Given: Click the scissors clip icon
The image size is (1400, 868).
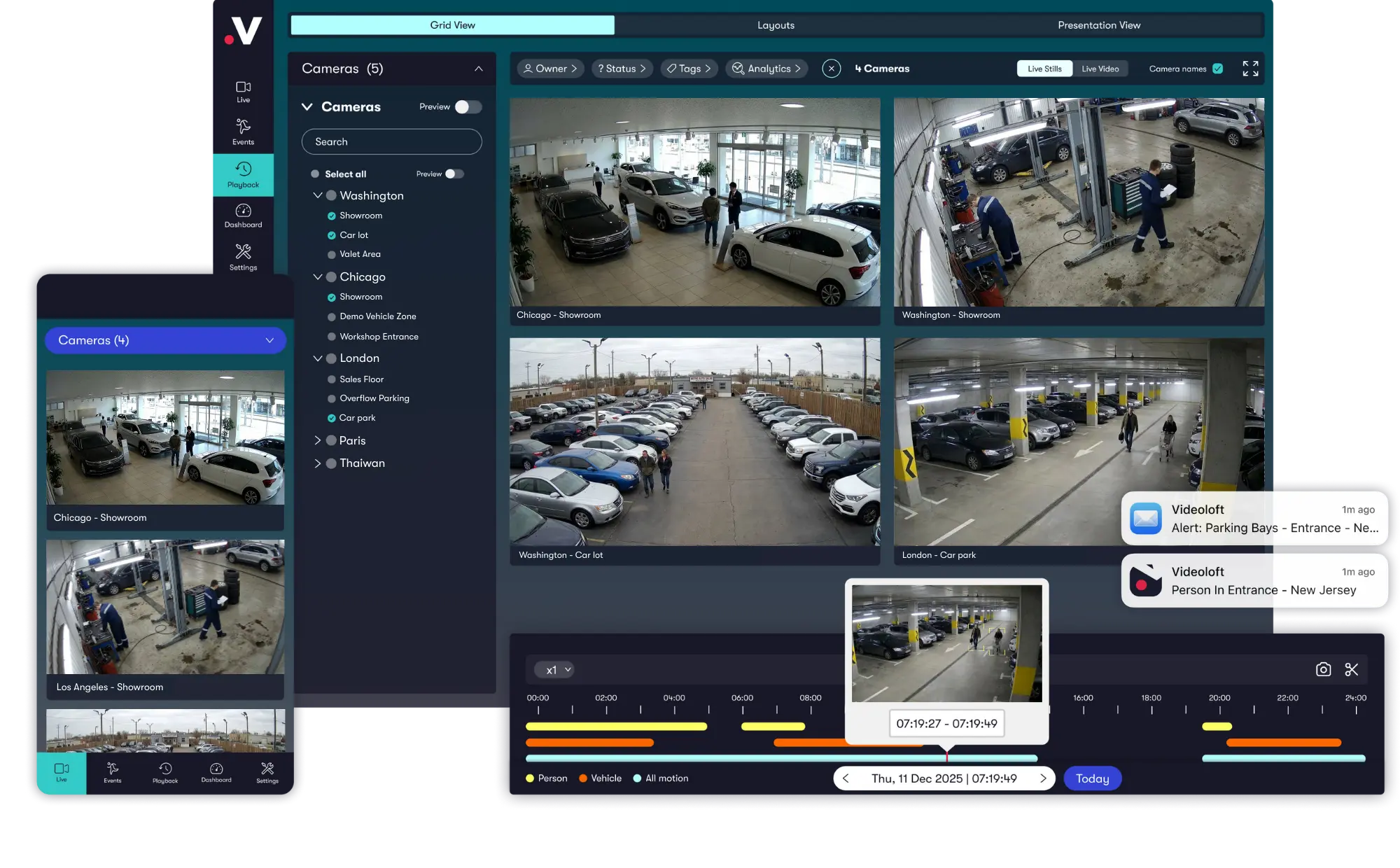Looking at the screenshot, I should tap(1352, 669).
